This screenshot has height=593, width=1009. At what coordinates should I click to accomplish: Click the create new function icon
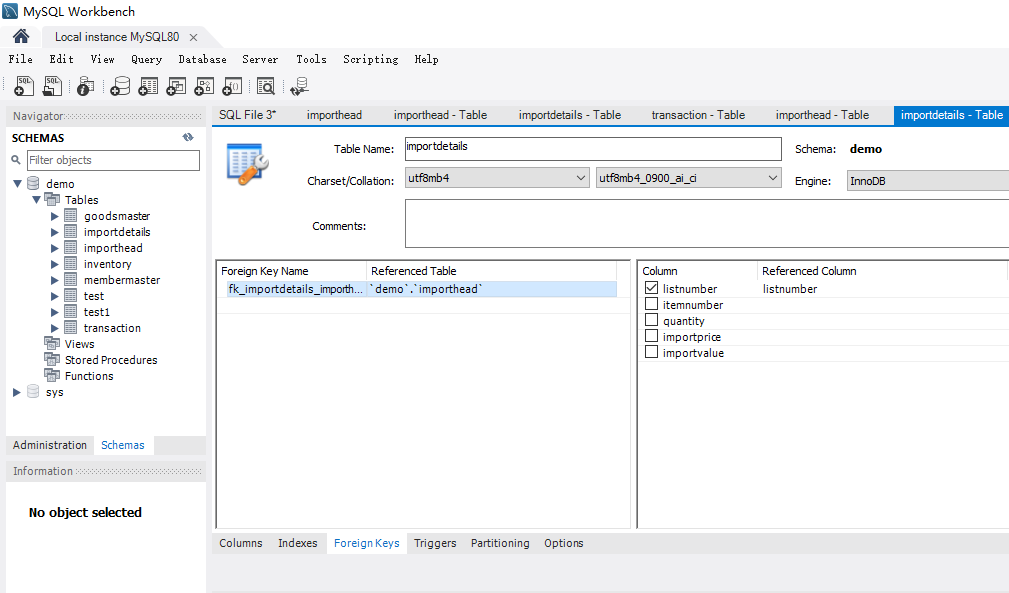(232, 87)
